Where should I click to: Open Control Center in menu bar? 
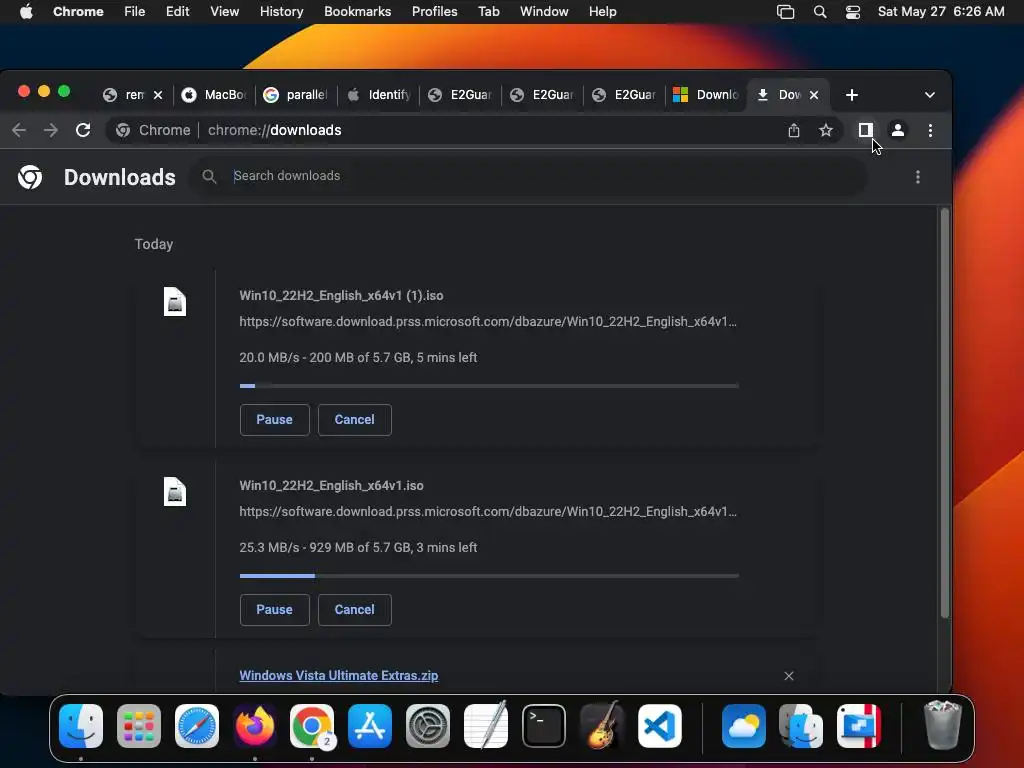[x=852, y=12]
